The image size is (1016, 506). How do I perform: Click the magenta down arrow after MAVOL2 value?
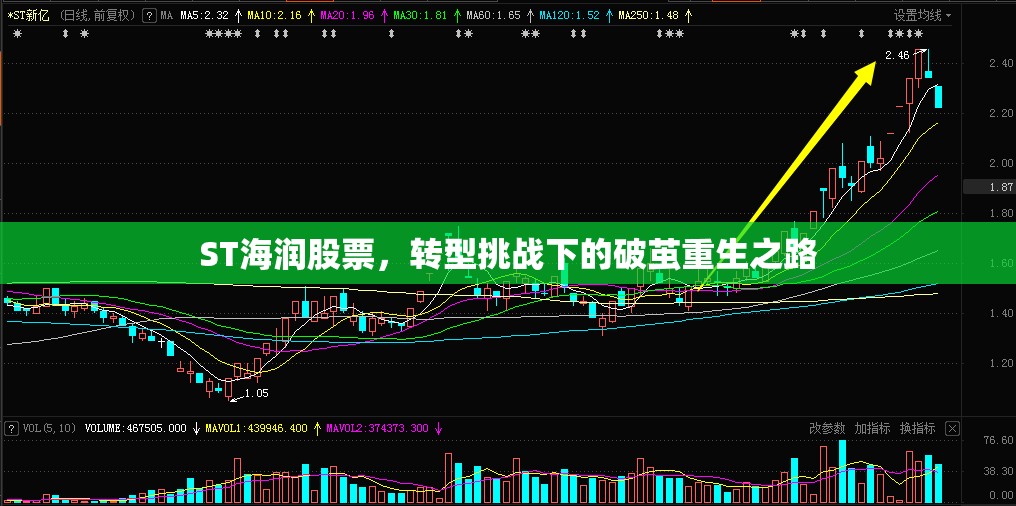coord(438,428)
